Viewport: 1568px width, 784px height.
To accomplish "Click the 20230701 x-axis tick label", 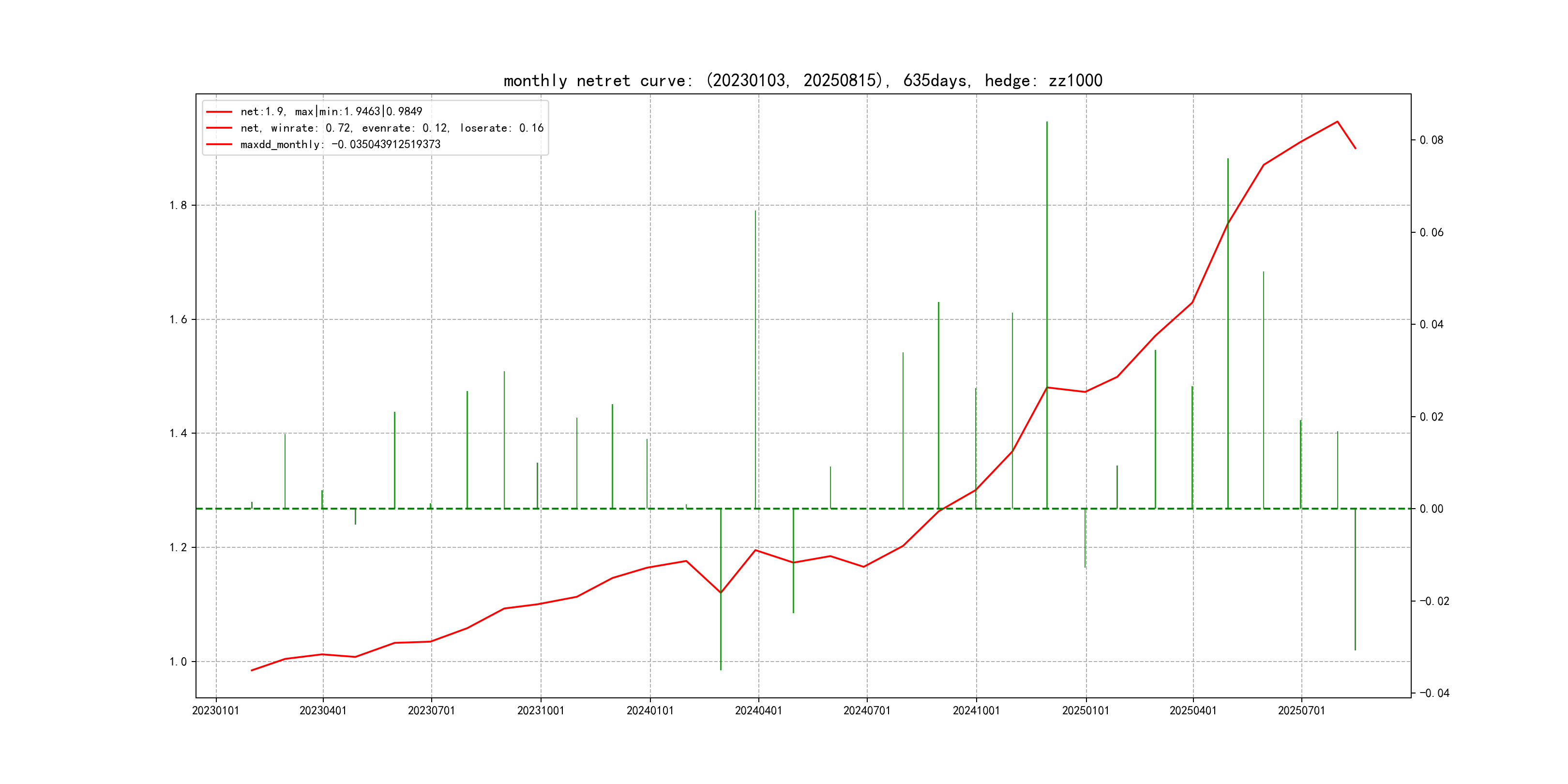I will 431,710.
